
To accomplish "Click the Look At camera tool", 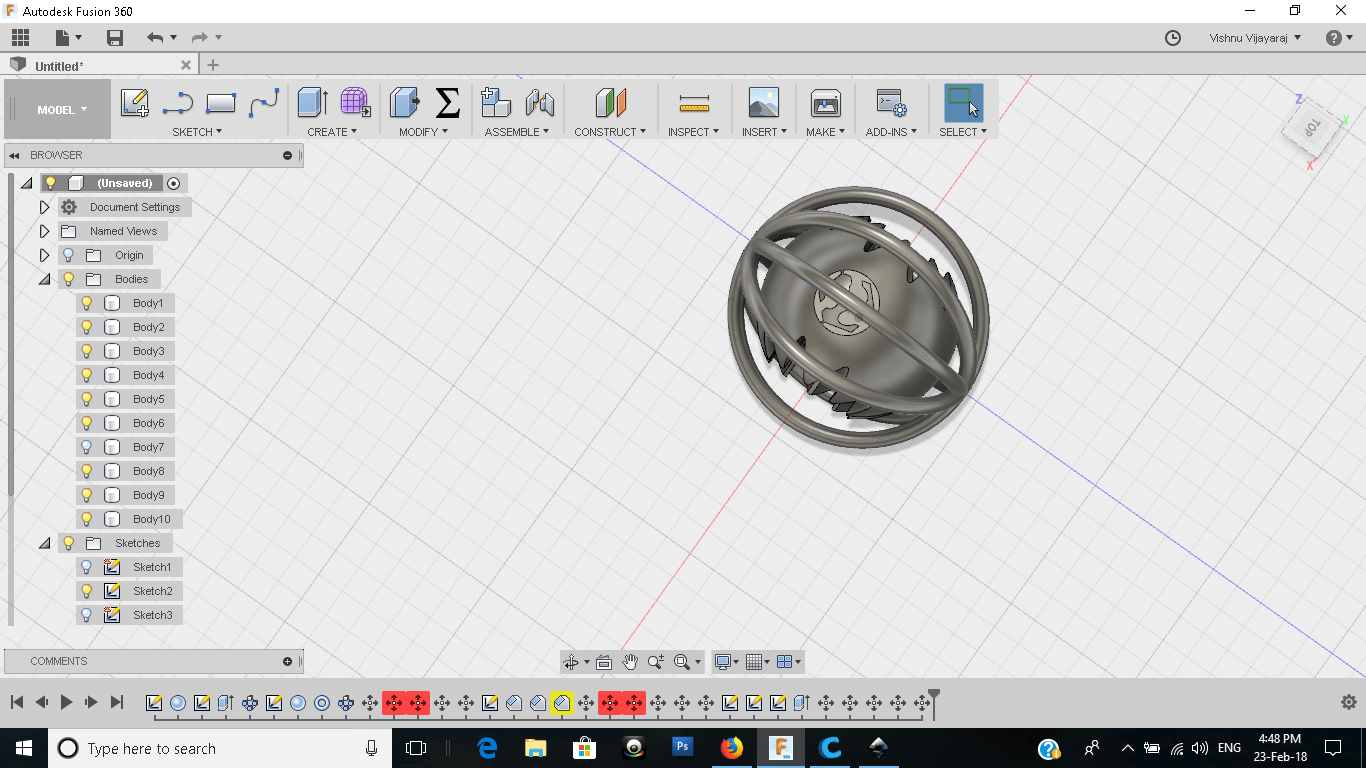I will 604,662.
